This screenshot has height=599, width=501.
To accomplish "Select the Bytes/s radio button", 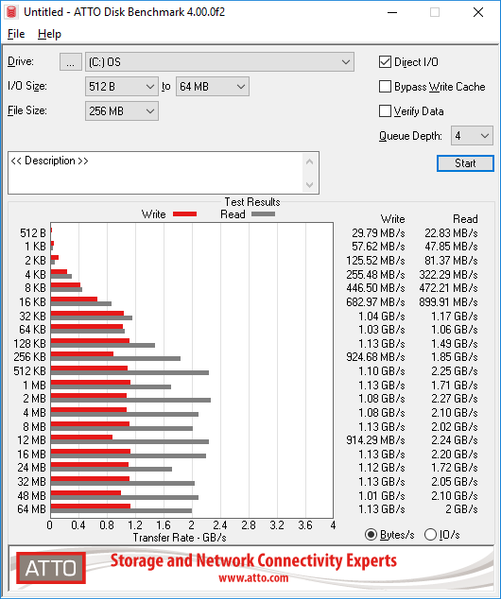I will [371, 534].
